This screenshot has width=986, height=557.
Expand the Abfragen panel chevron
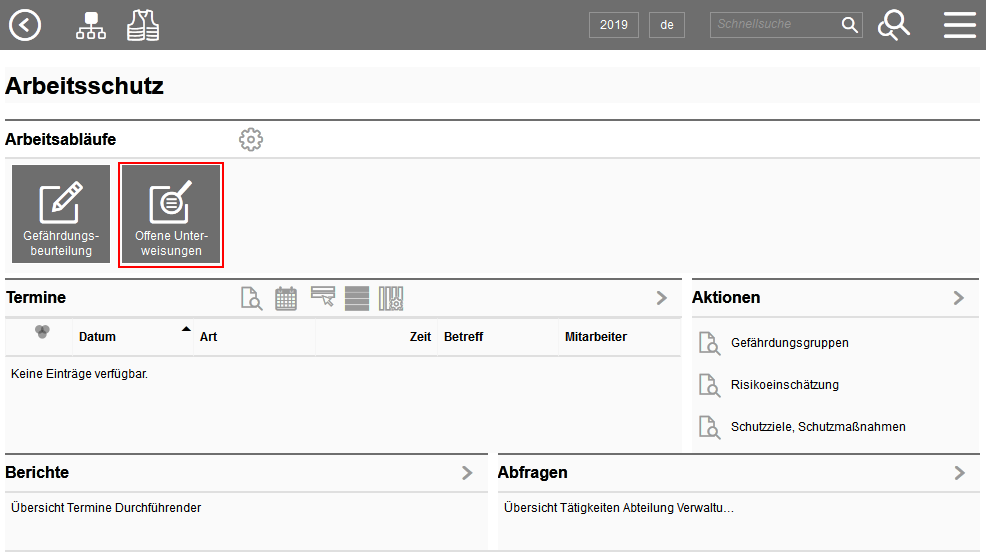(960, 473)
